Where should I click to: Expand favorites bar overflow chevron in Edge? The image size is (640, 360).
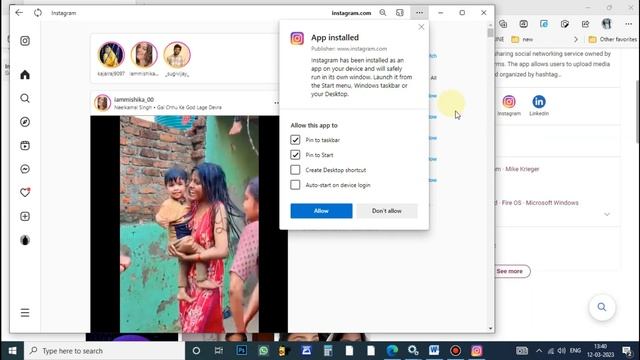pyautogui.click(x=576, y=40)
